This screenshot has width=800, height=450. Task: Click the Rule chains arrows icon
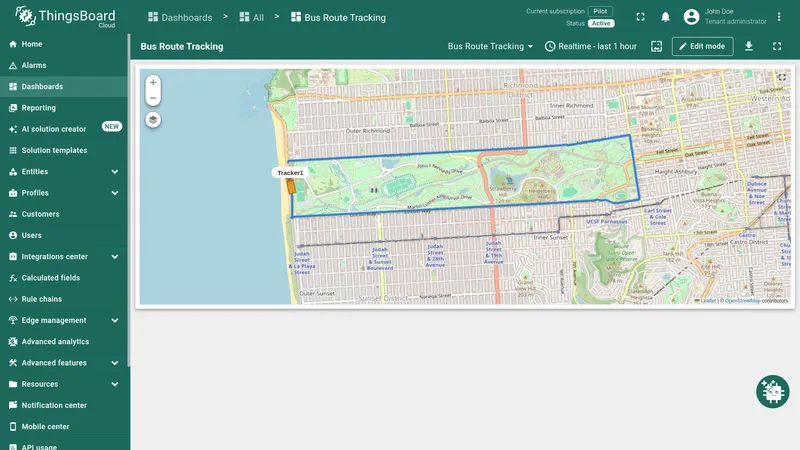13,299
